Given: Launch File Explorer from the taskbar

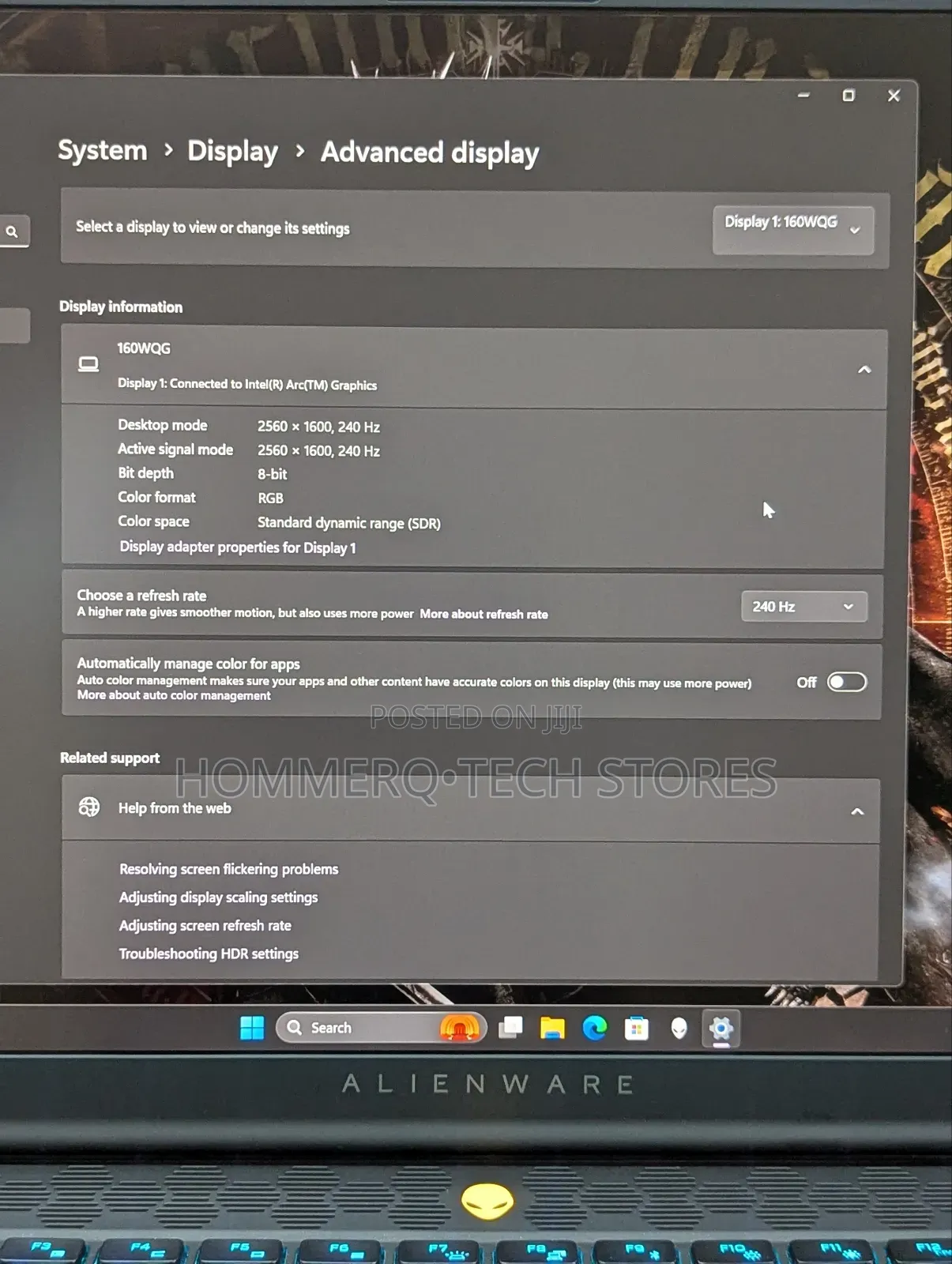Looking at the screenshot, I should pyautogui.click(x=552, y=1028).
